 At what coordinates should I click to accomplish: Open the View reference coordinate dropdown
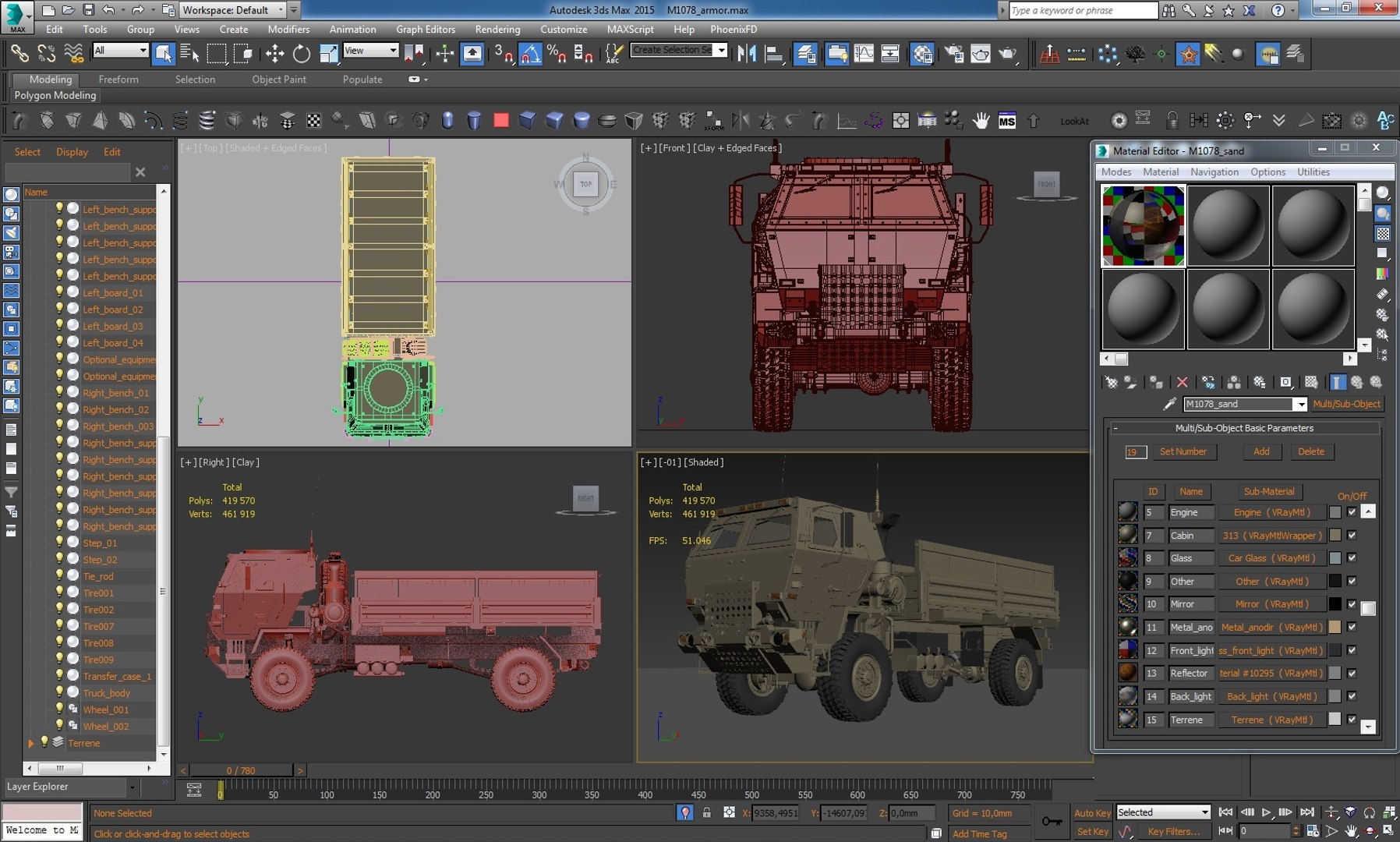pos(371,50)
